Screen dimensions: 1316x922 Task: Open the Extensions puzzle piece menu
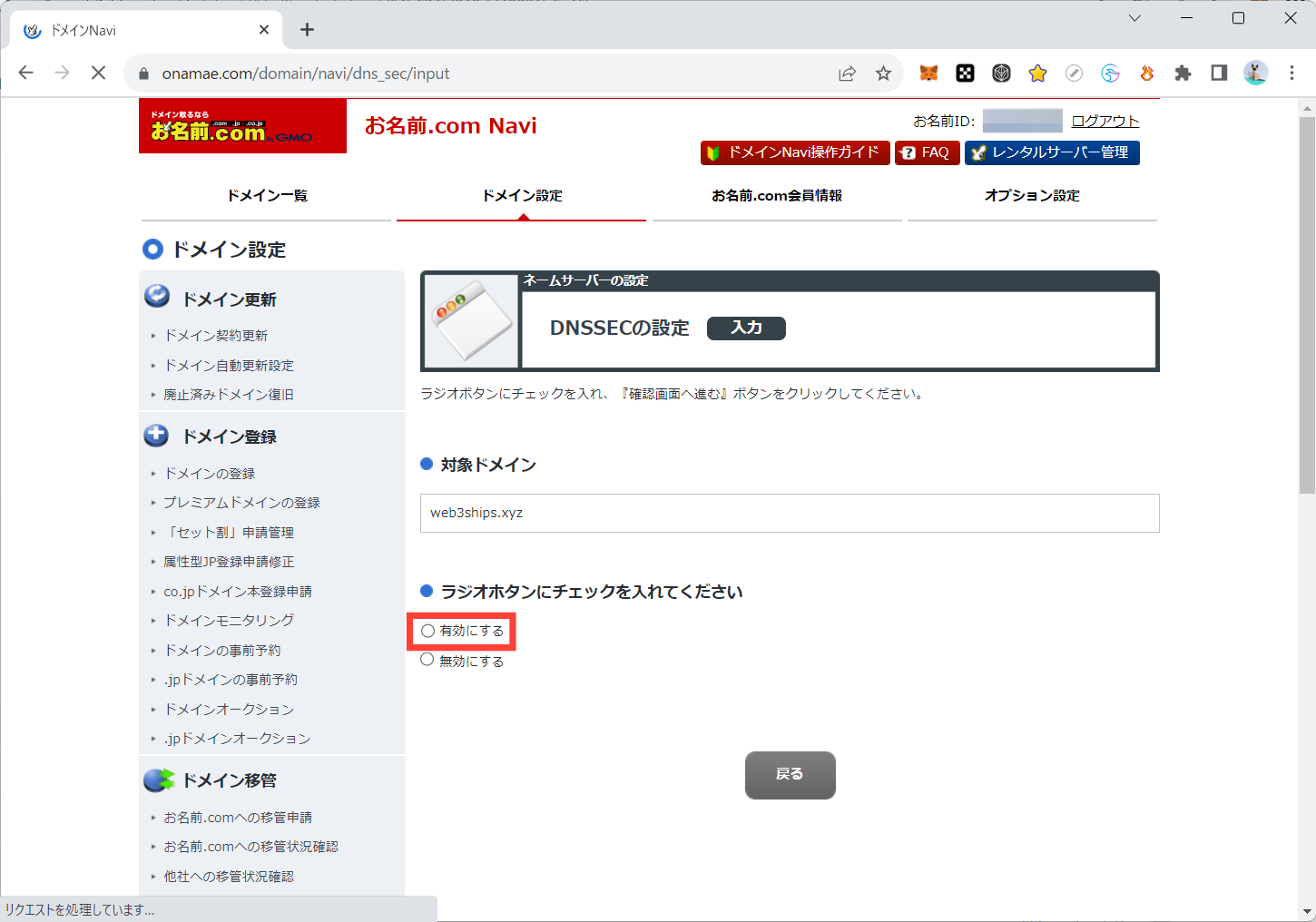point(1183,74)
